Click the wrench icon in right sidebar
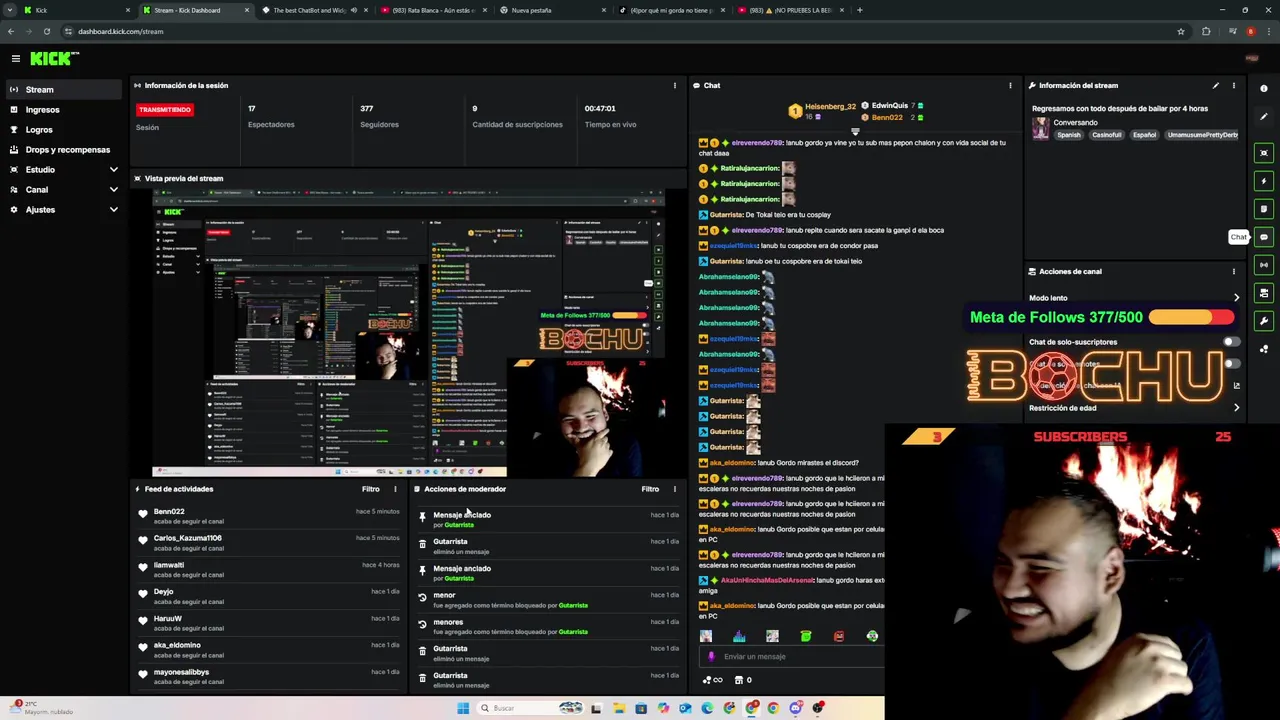1280x720 pixels. pyautogui.click(x=1264, y=321)
